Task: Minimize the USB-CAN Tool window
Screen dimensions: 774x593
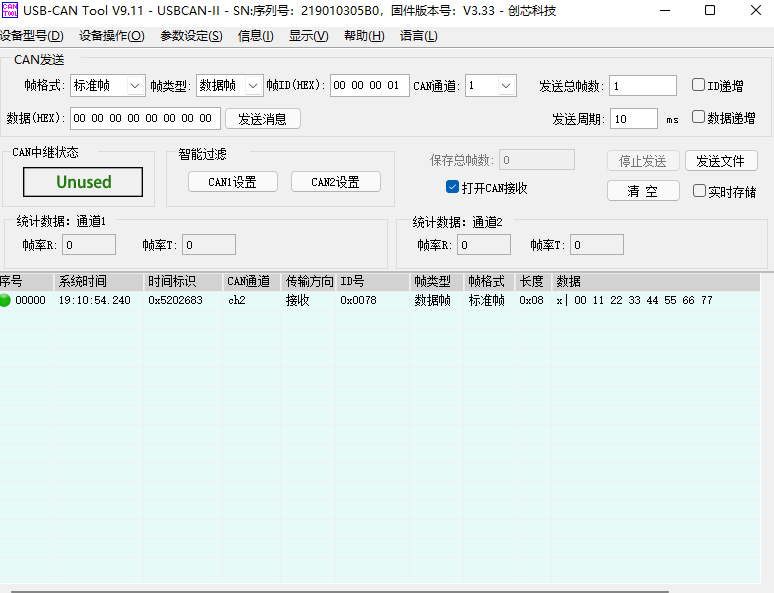Action: 665,10
